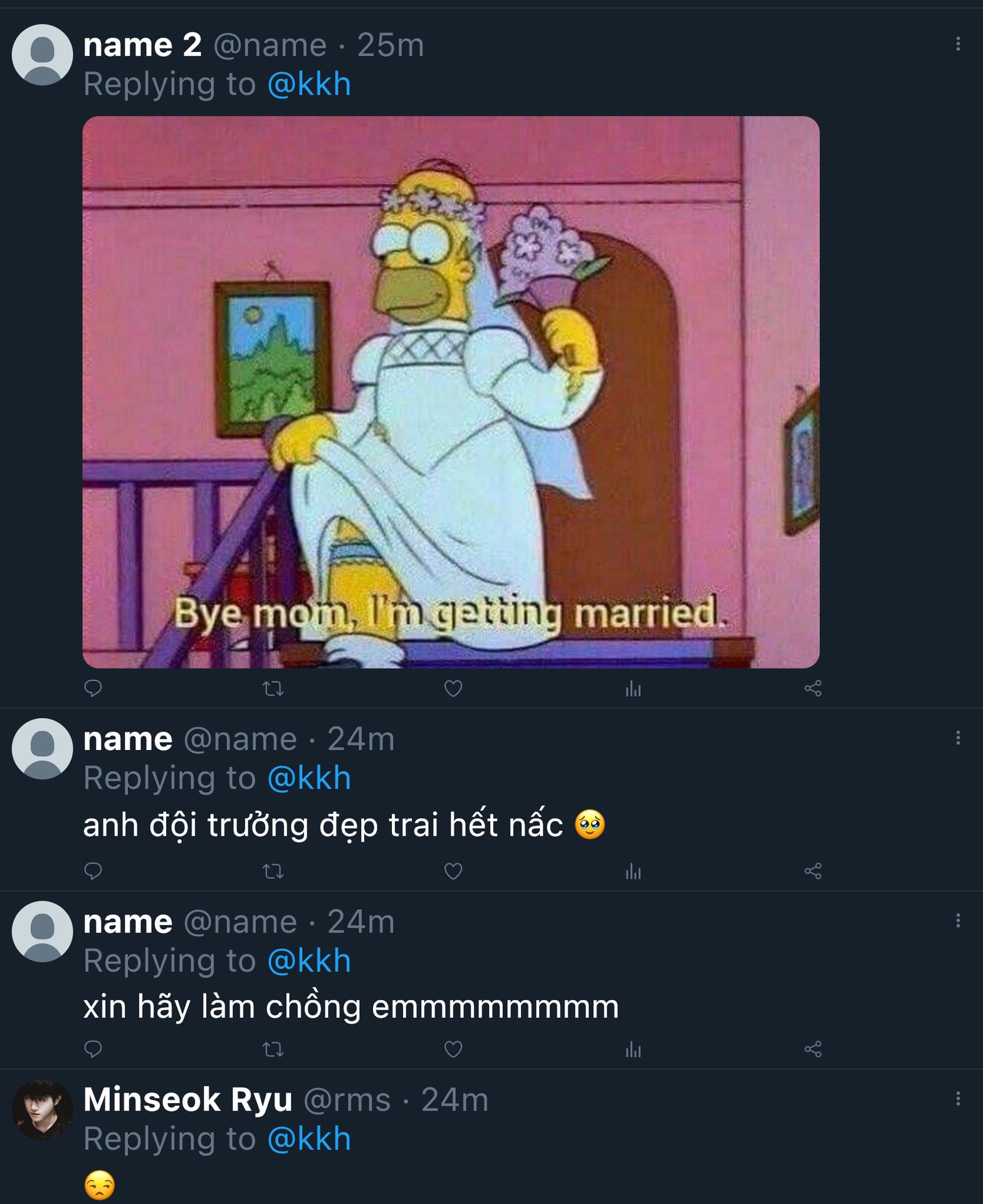Click name 2's default profile avatar
This screenshot has width=983, height=1204.
point(42,55)
